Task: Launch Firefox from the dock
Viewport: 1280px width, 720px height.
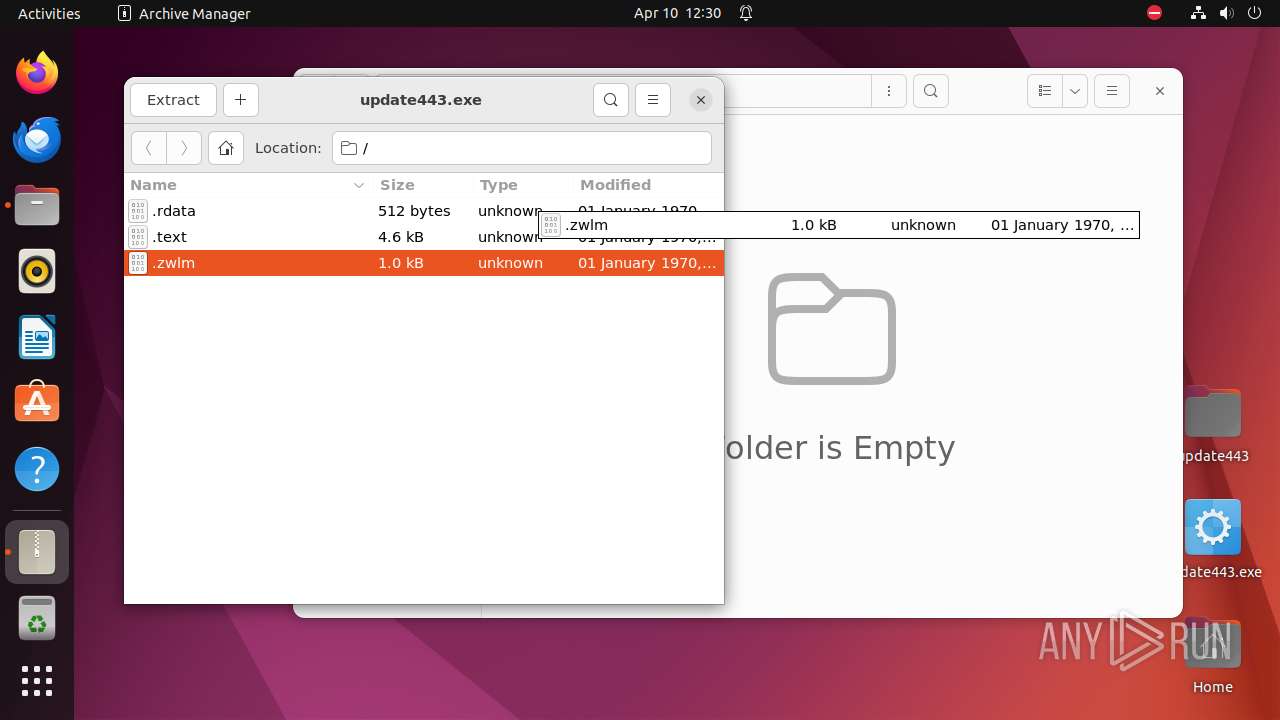Action: (37, 73)
